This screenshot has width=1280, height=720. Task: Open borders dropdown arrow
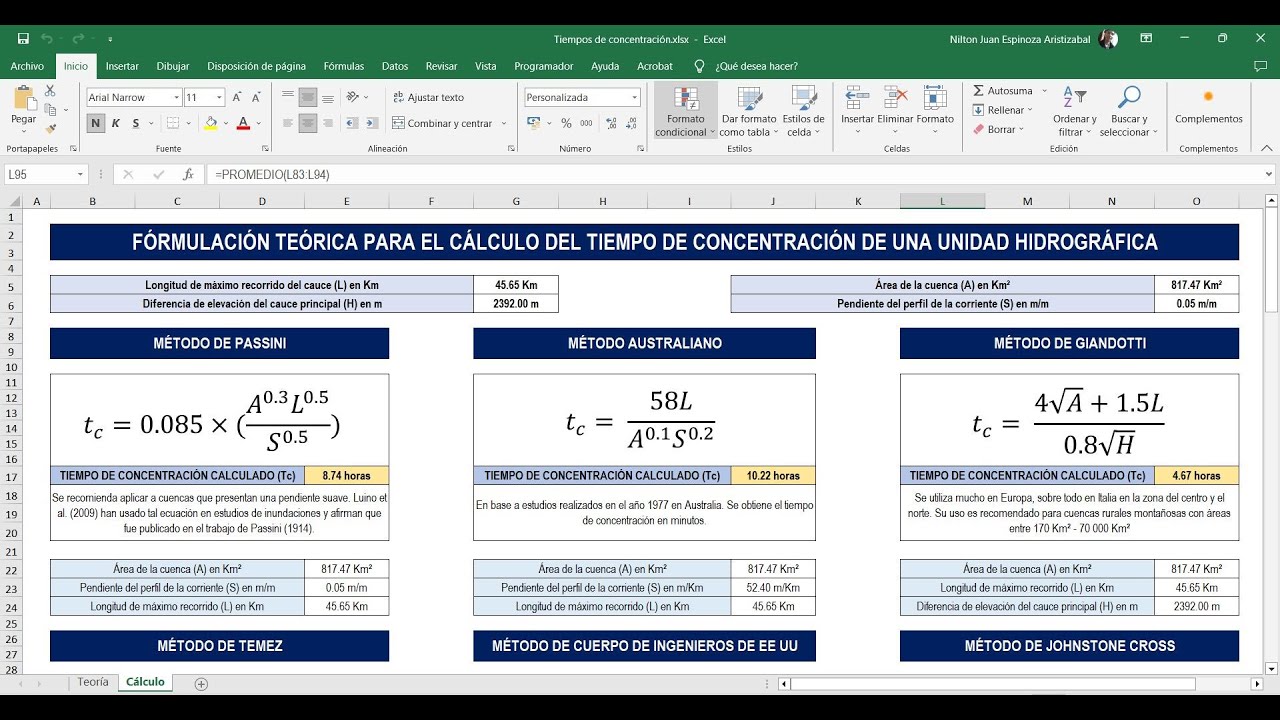[x=190, y=124]
